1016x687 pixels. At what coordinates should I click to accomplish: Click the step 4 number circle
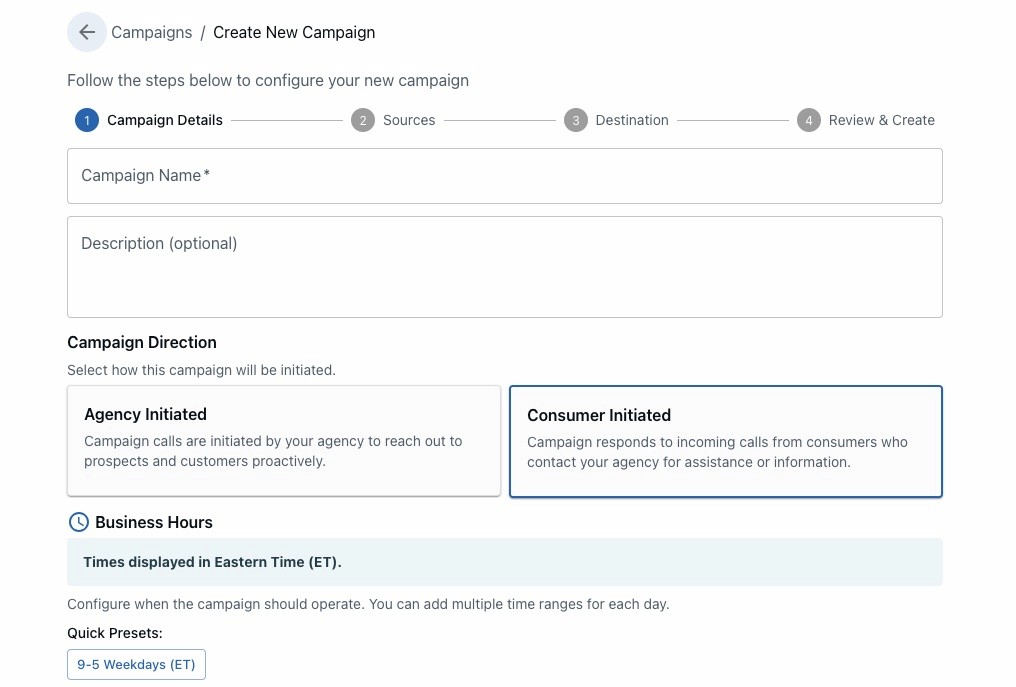point(808,120)
